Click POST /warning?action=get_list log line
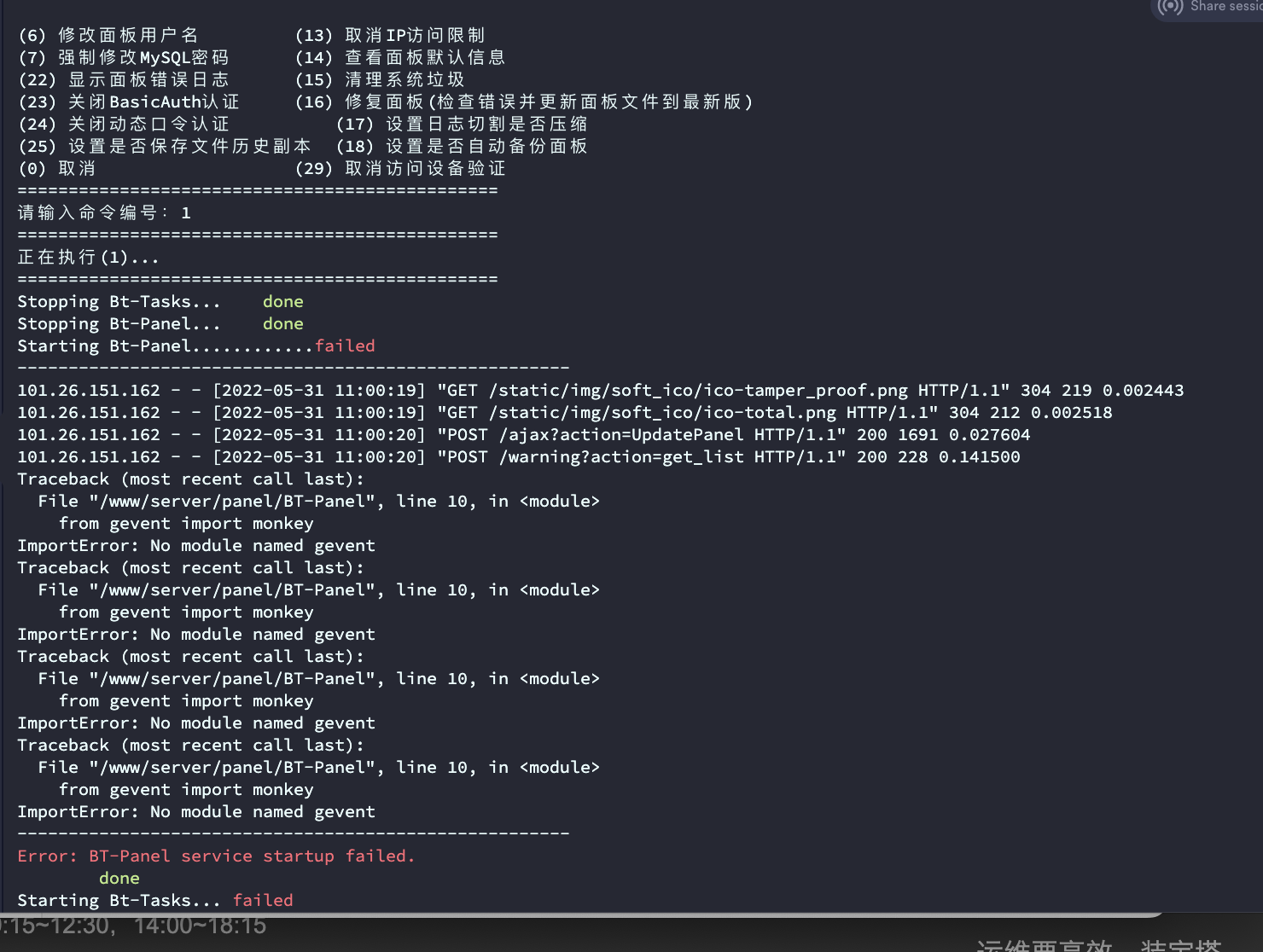The height and width of the screenshot is (952, 1263). click(x=519, y=456)
